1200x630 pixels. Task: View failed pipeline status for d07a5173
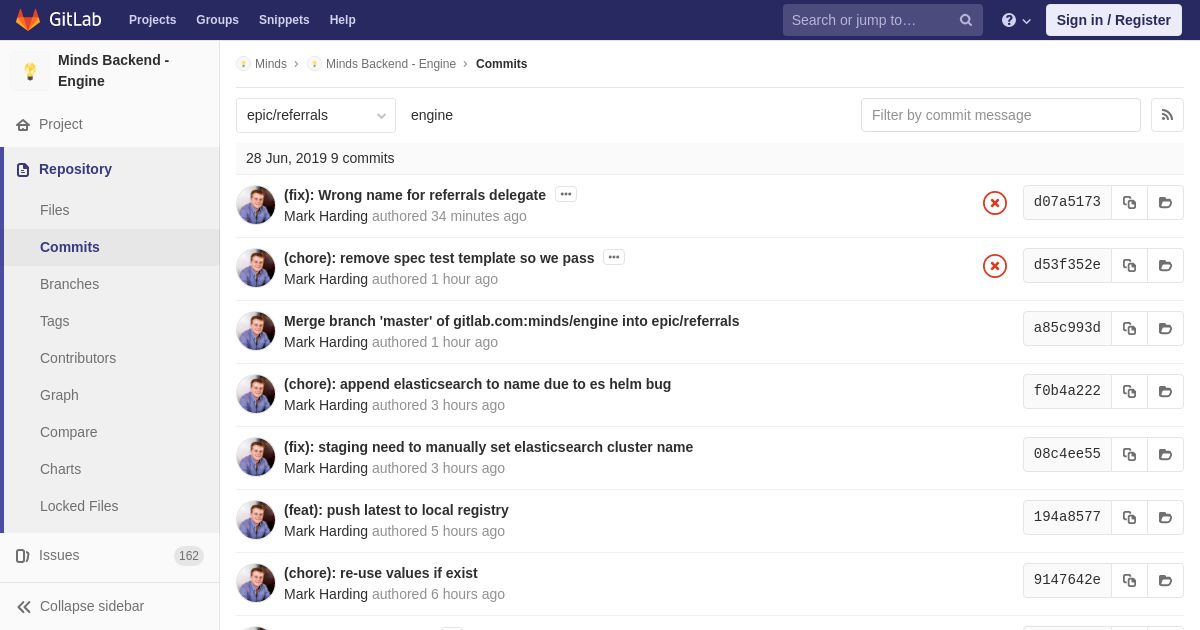click(995, 203)
